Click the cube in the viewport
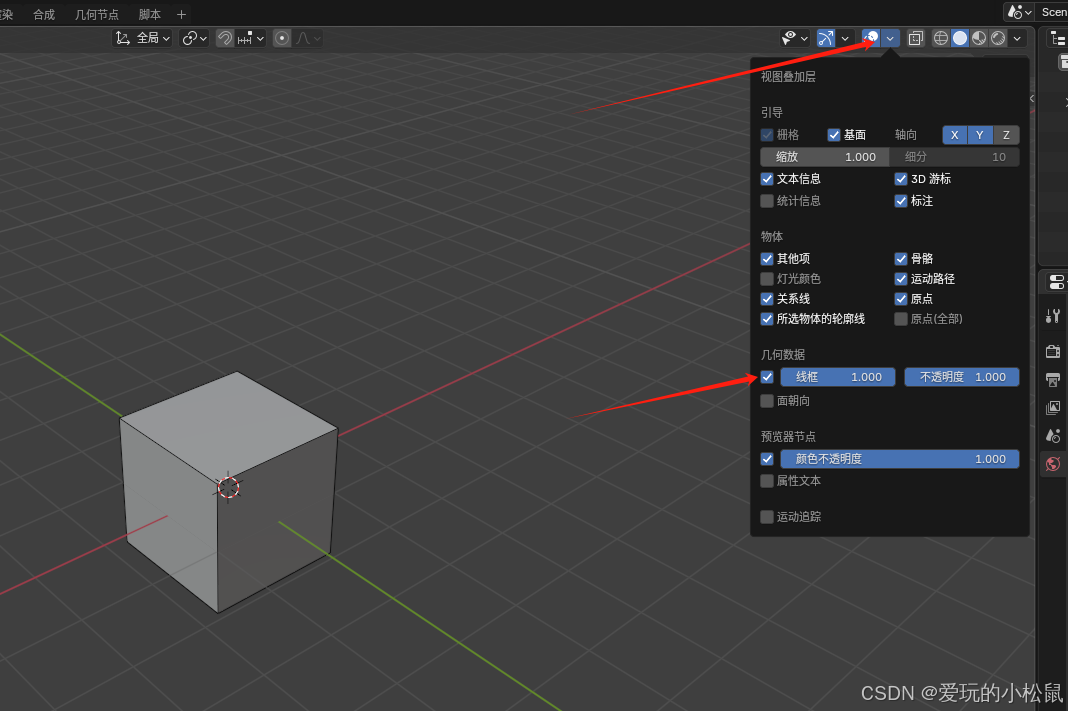Image resolution: width=1068 pixels, height=711 pixels. pyautogui.click(x=229, y=490)
